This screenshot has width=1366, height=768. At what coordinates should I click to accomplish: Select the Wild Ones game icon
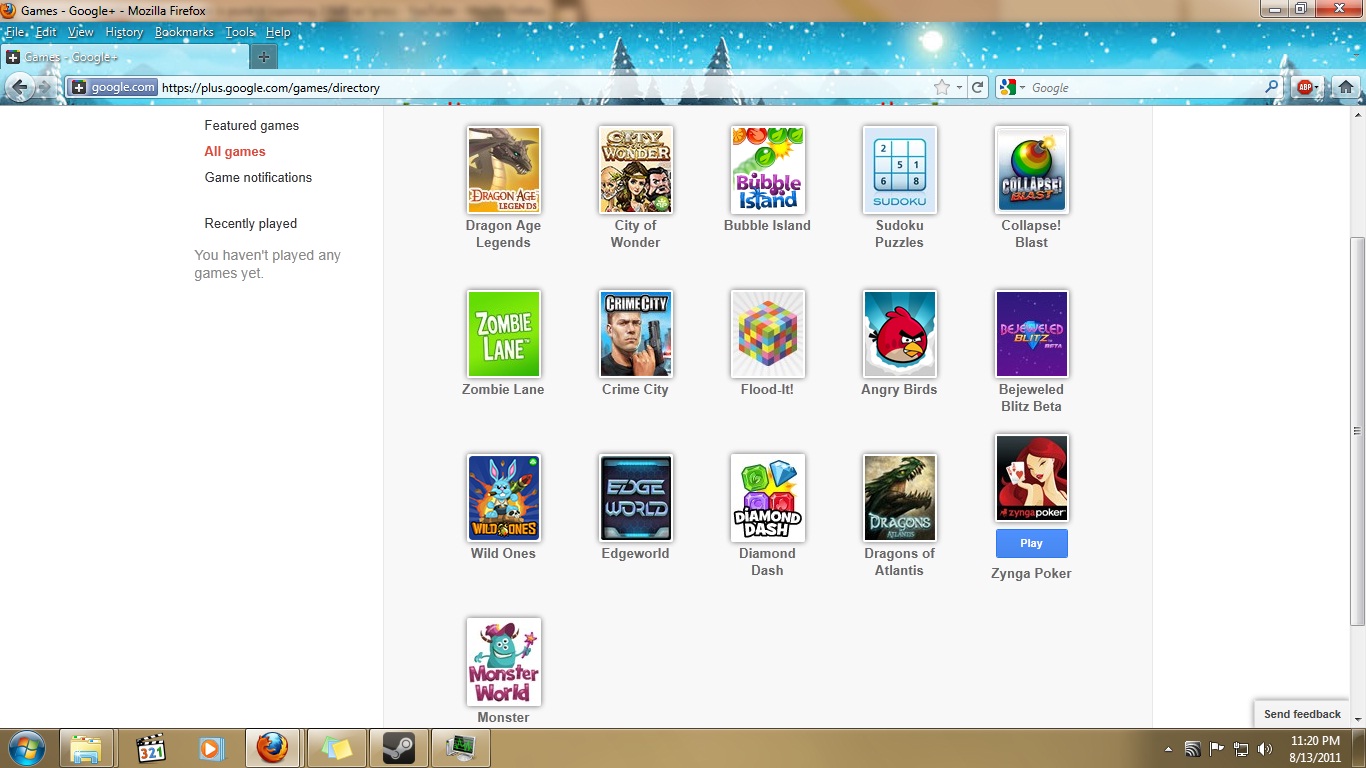click(504, 498)
